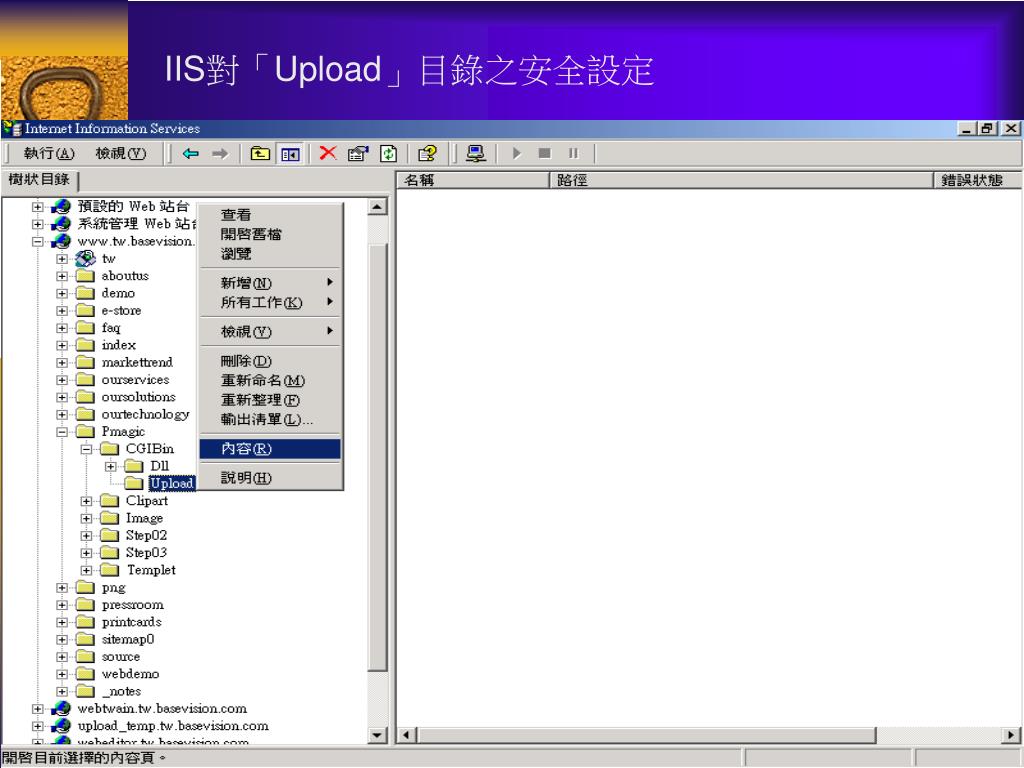Expand the Dll folder node
Screen dimensions: 1024x768
(x=110, y=466)
